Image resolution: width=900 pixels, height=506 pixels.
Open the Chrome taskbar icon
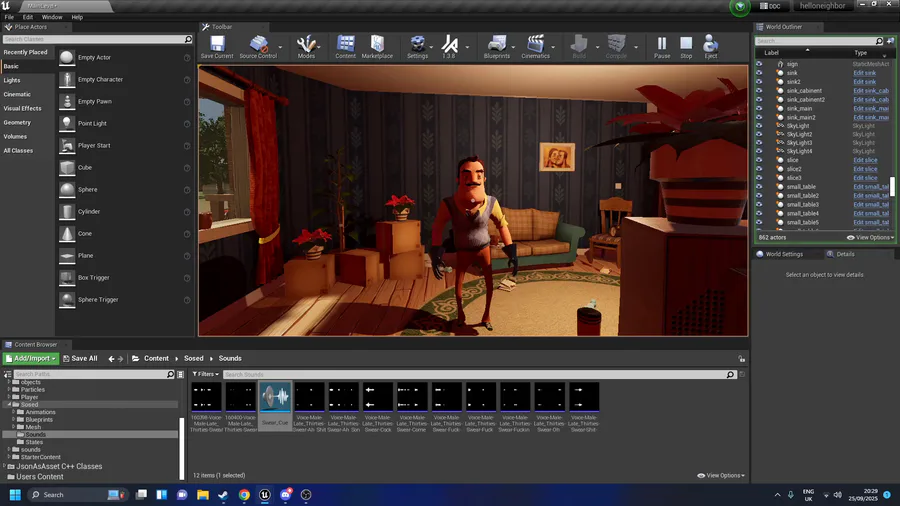point(244,495)
